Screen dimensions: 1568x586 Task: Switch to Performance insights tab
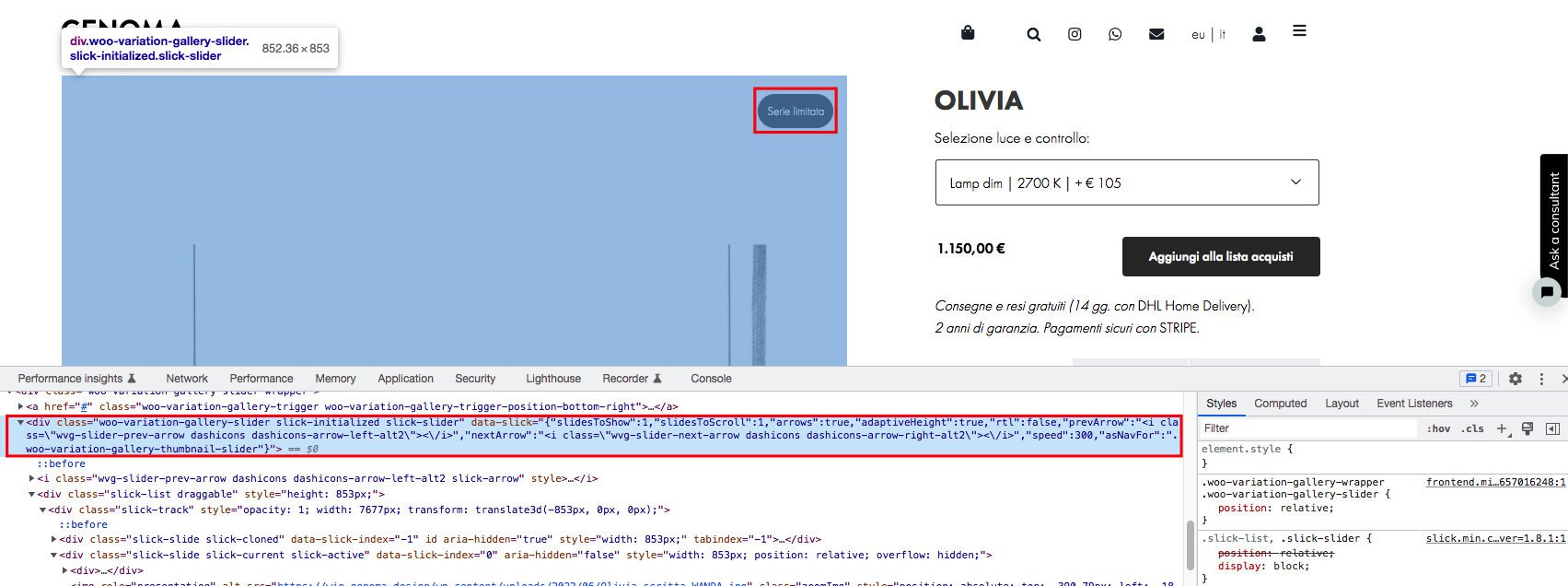tap(77, 379)
